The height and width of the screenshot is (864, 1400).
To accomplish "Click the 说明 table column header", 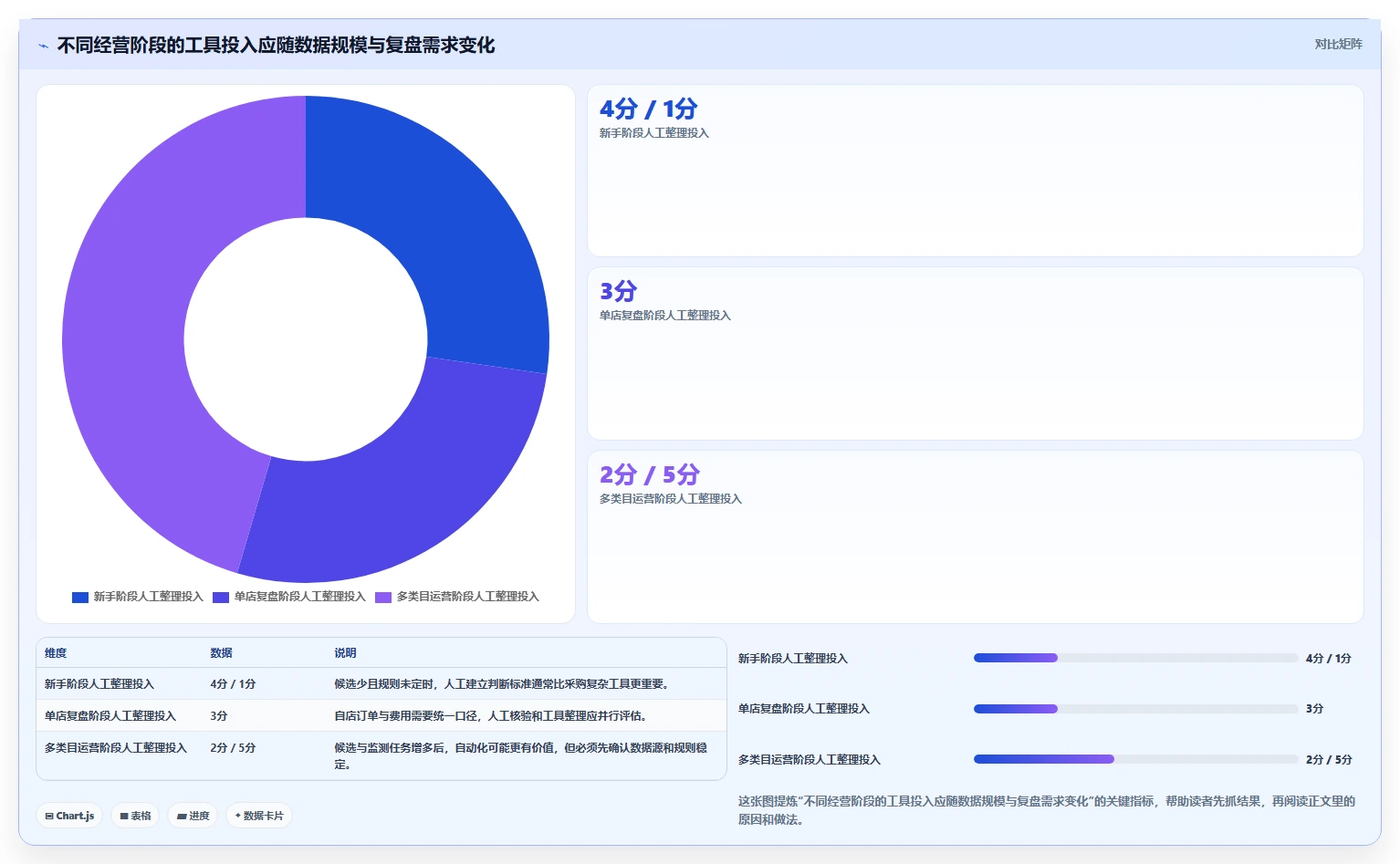I will (345, 653).
